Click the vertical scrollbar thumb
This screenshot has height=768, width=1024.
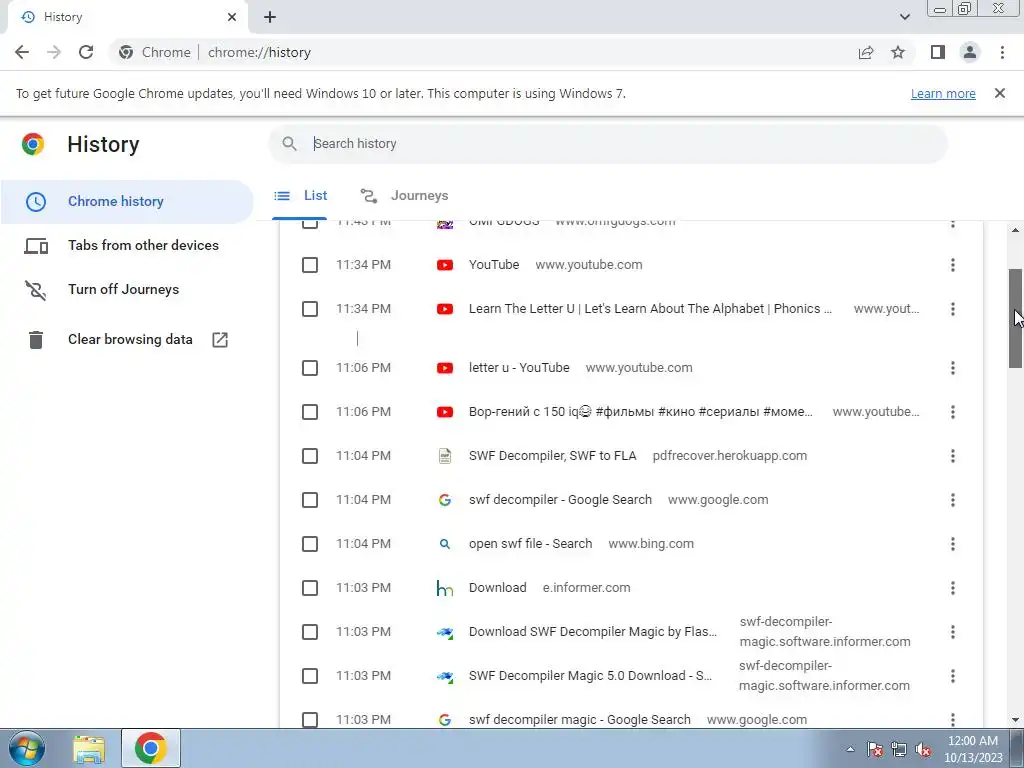(1015, 318)
